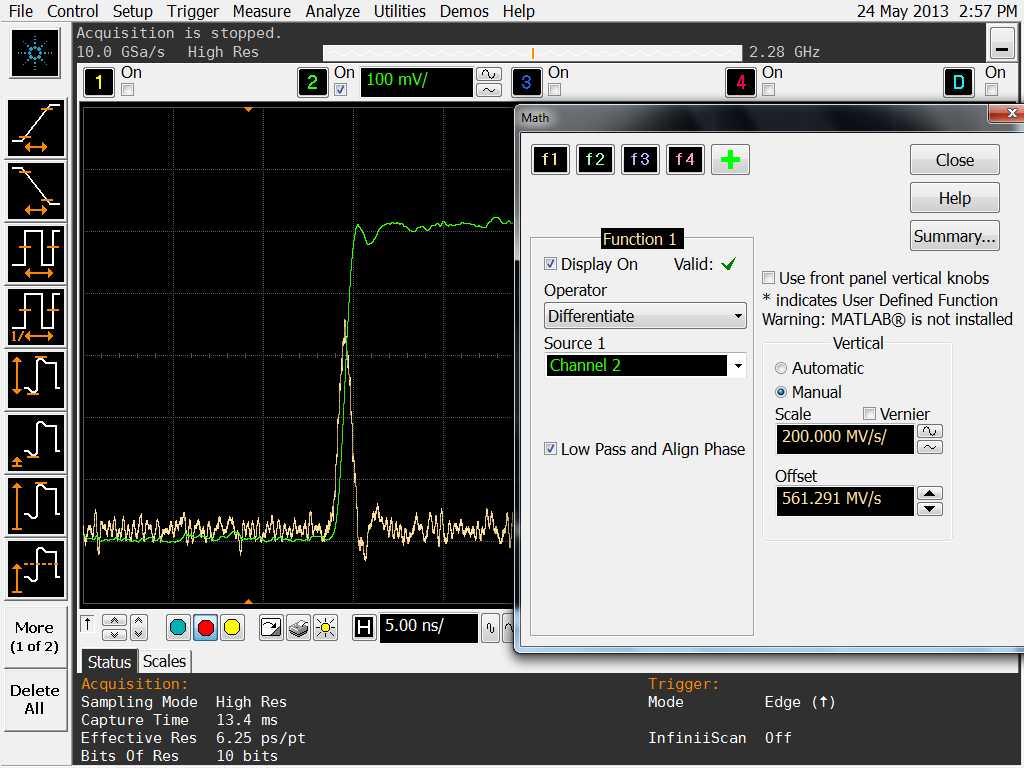Click the digital channels D button
Image resolution: width=1024 pixels, height=768 pixels.
coord(959,82)
